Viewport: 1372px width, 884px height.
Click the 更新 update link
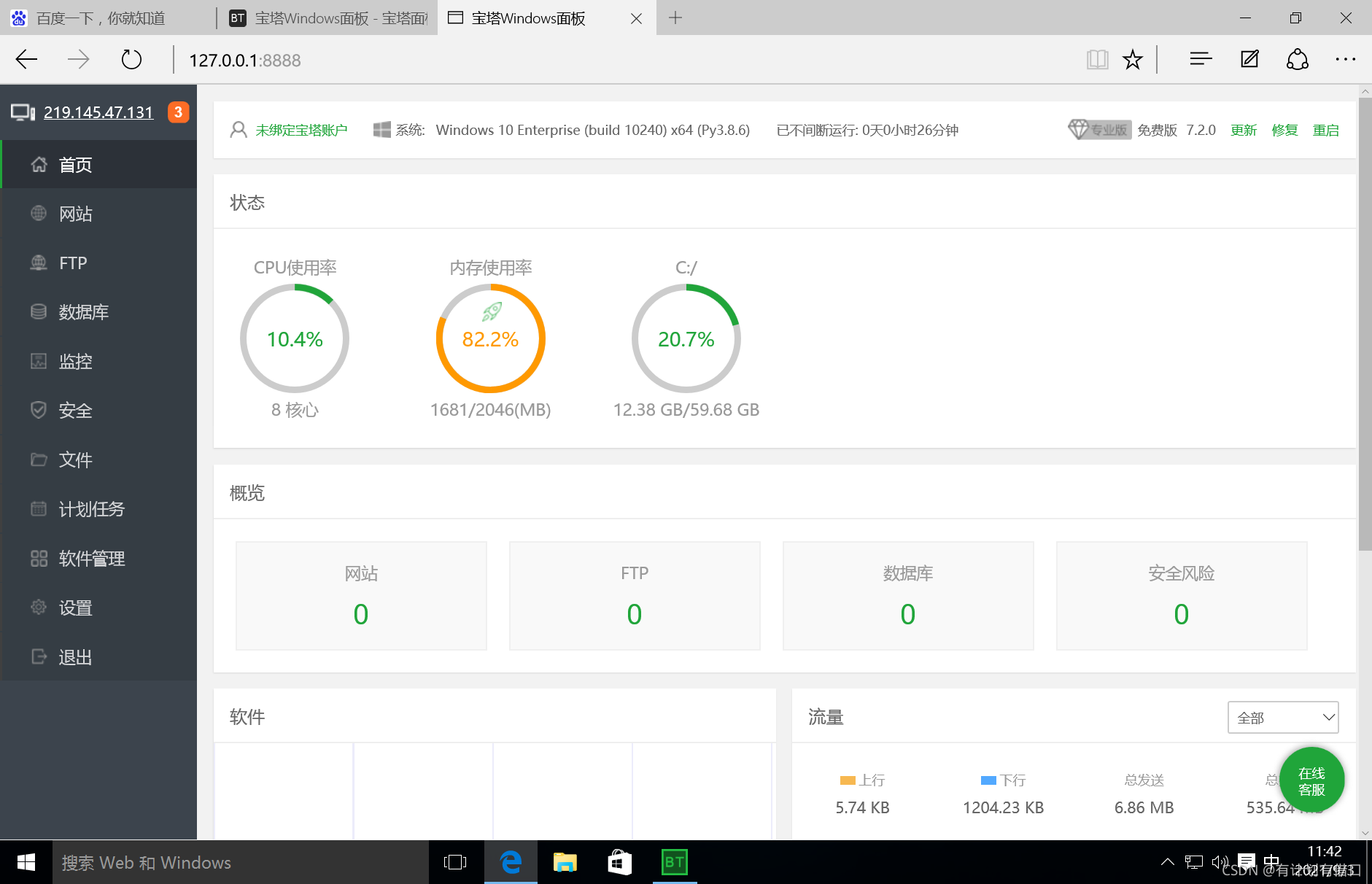[1244, 130]
